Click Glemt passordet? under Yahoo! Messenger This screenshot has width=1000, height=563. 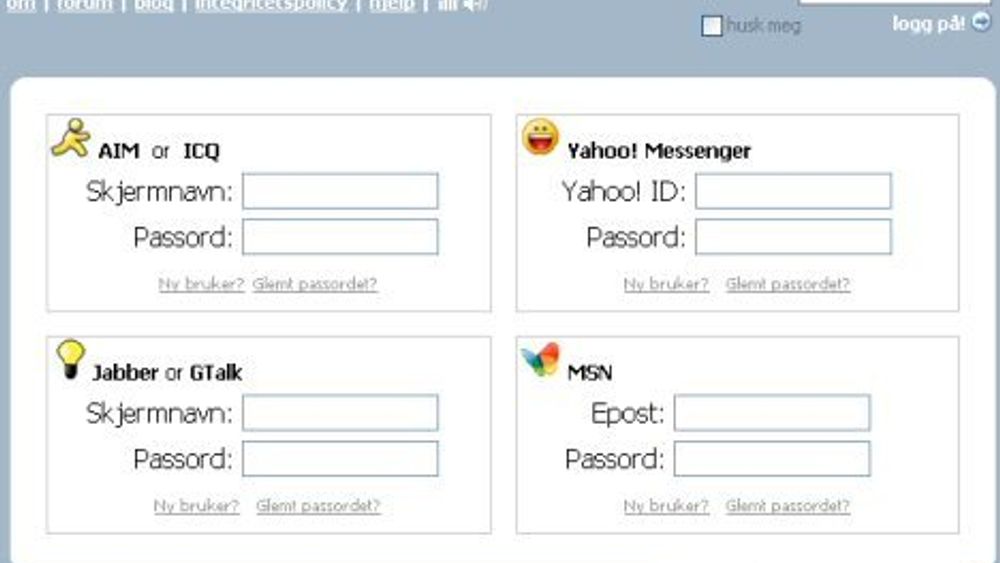(788, 284)
